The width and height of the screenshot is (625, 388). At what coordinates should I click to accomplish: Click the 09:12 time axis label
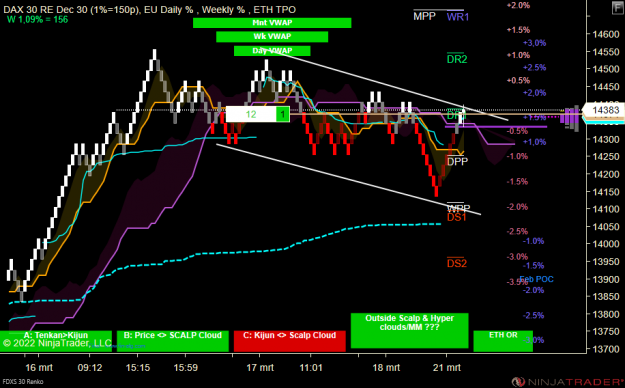click(90, 367)
